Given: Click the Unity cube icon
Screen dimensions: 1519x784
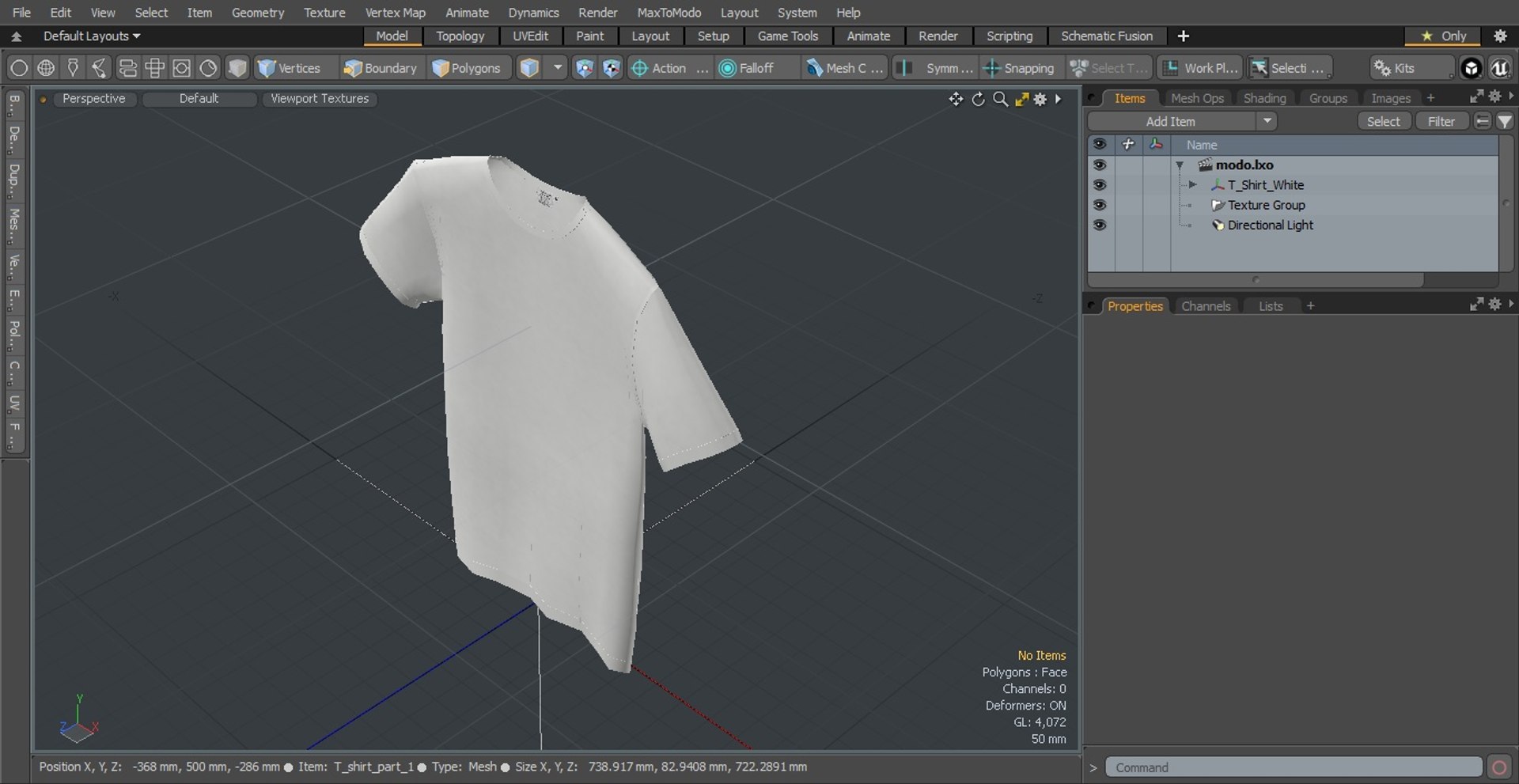Looking at the screenshot, I should point(1471,68).
